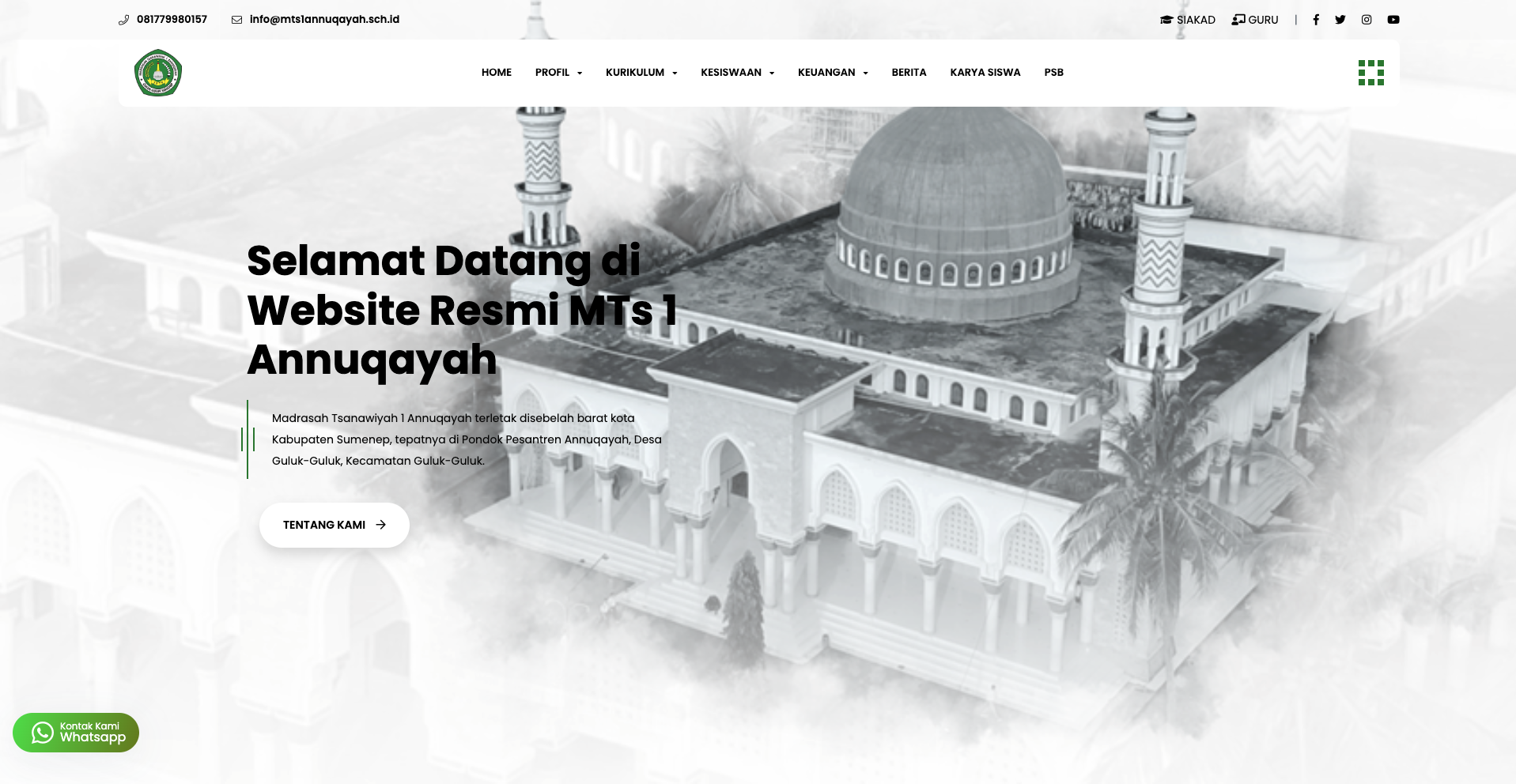Open the Facebook social icon
Image resolution: width=1516 pixels, height=784 pixels.
pyautogui.click(x=1316, y=20)
